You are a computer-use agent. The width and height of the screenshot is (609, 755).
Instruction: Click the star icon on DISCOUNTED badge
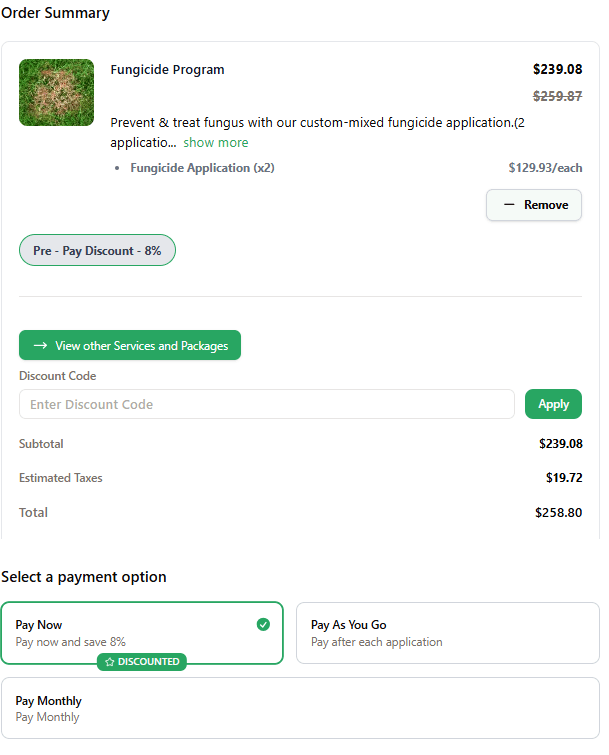pos(110,662)
